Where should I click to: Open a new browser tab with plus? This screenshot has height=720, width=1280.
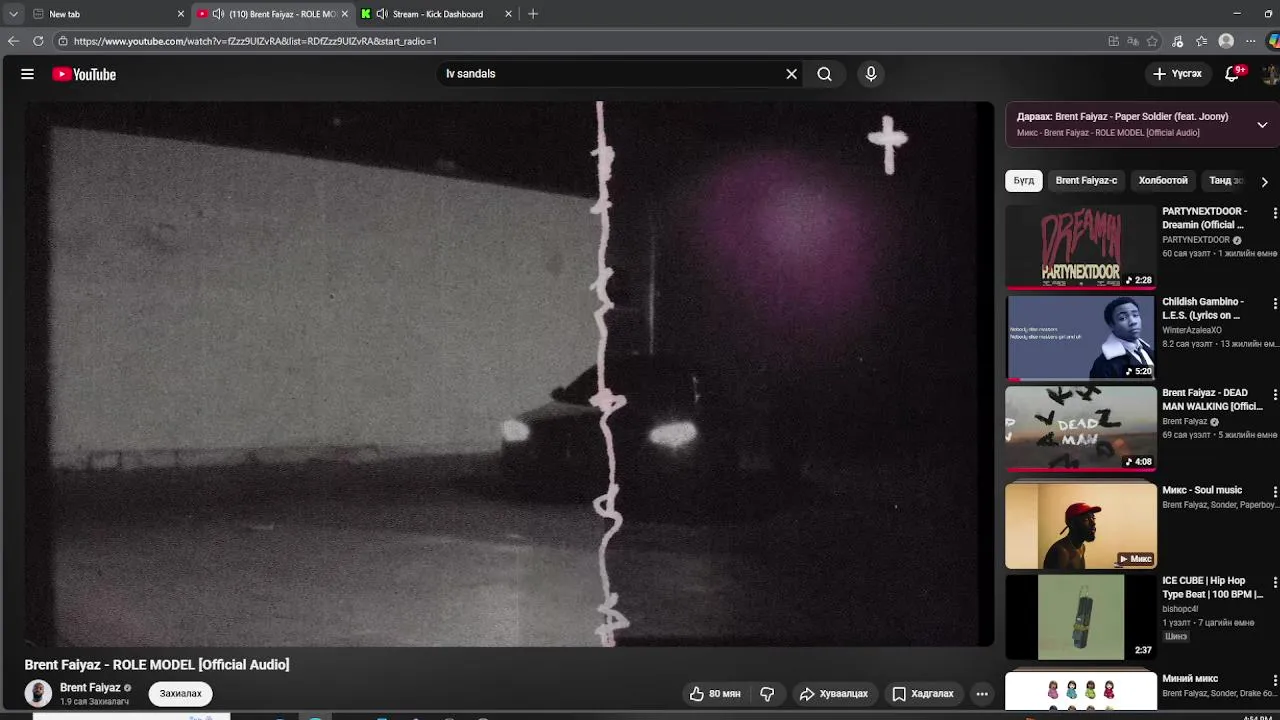[533, 14]
